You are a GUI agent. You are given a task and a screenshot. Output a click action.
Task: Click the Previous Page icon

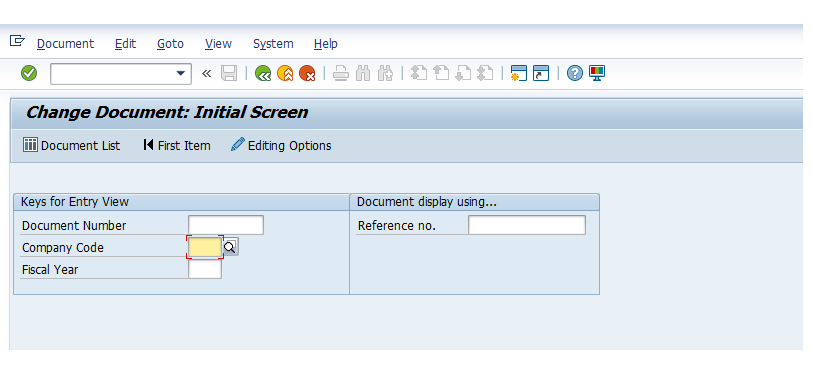tap(441, 73)
